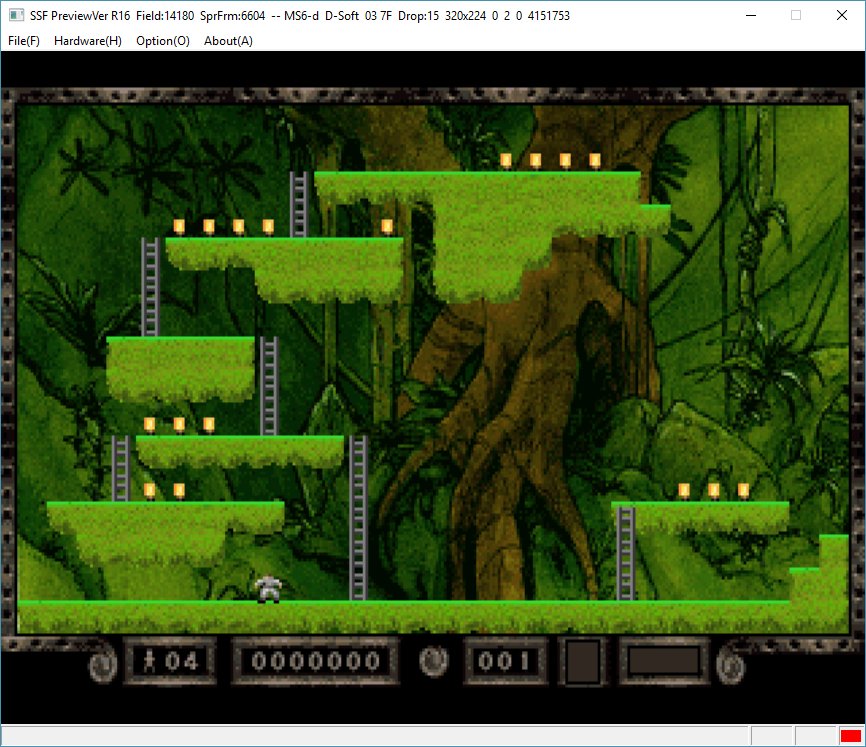
Task: Click the lives counter showing 04
Action: (x=170, y=661)
